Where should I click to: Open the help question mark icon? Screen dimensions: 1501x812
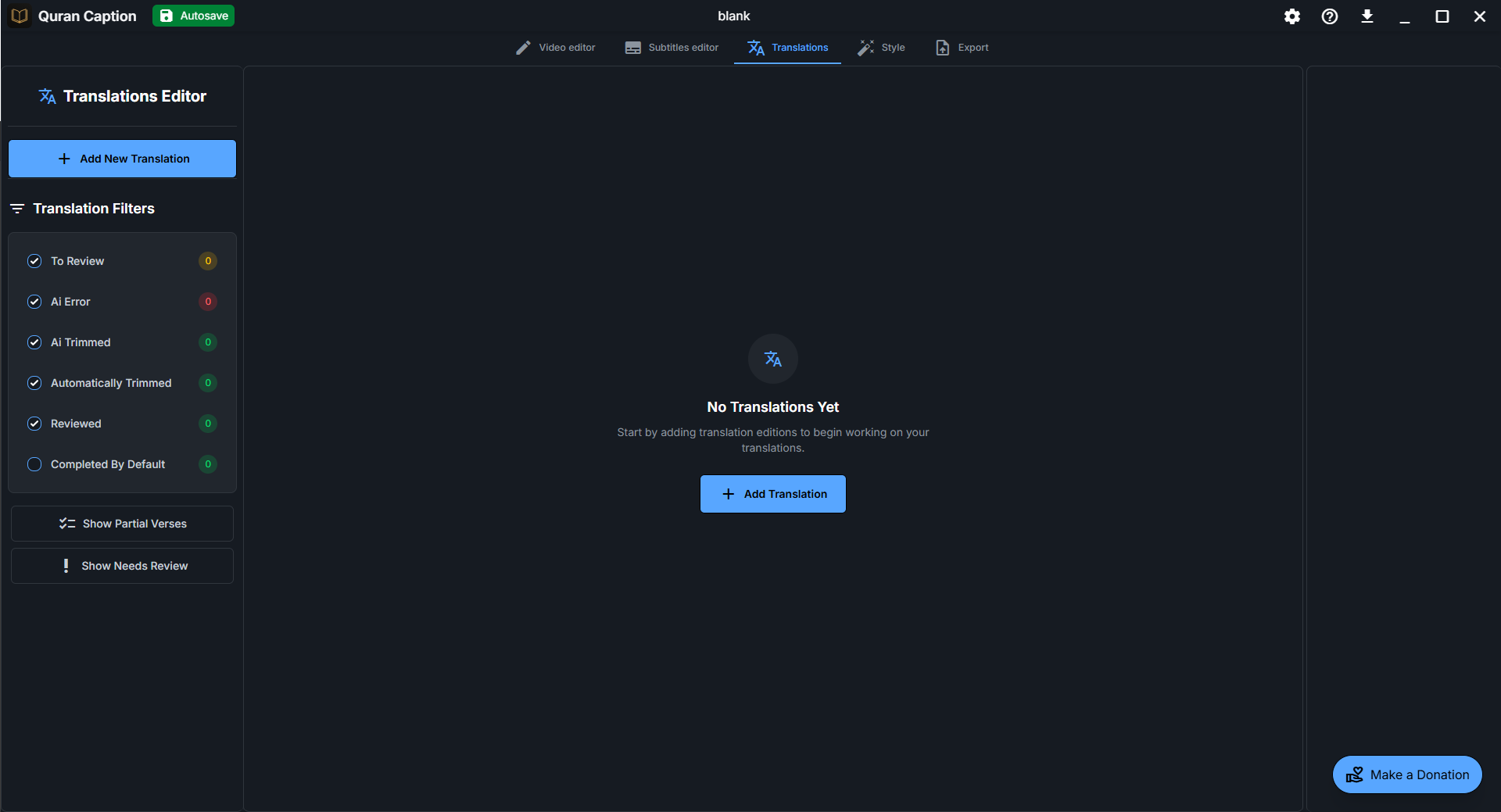(1330, 16)
